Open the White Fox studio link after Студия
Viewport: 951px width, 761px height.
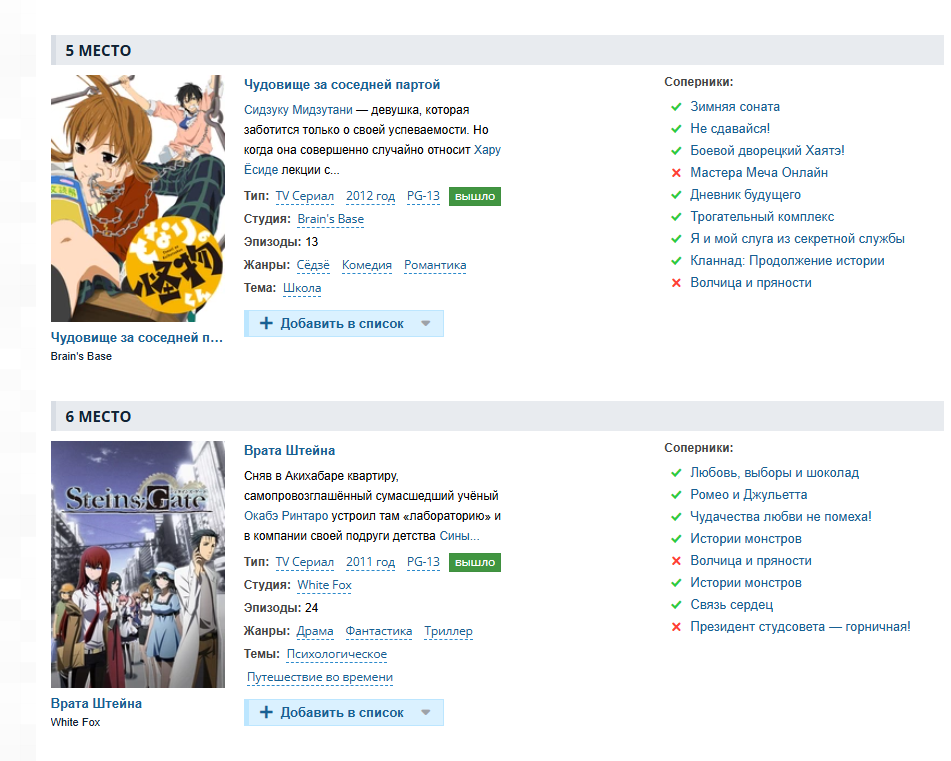click(x=324, y=585)
